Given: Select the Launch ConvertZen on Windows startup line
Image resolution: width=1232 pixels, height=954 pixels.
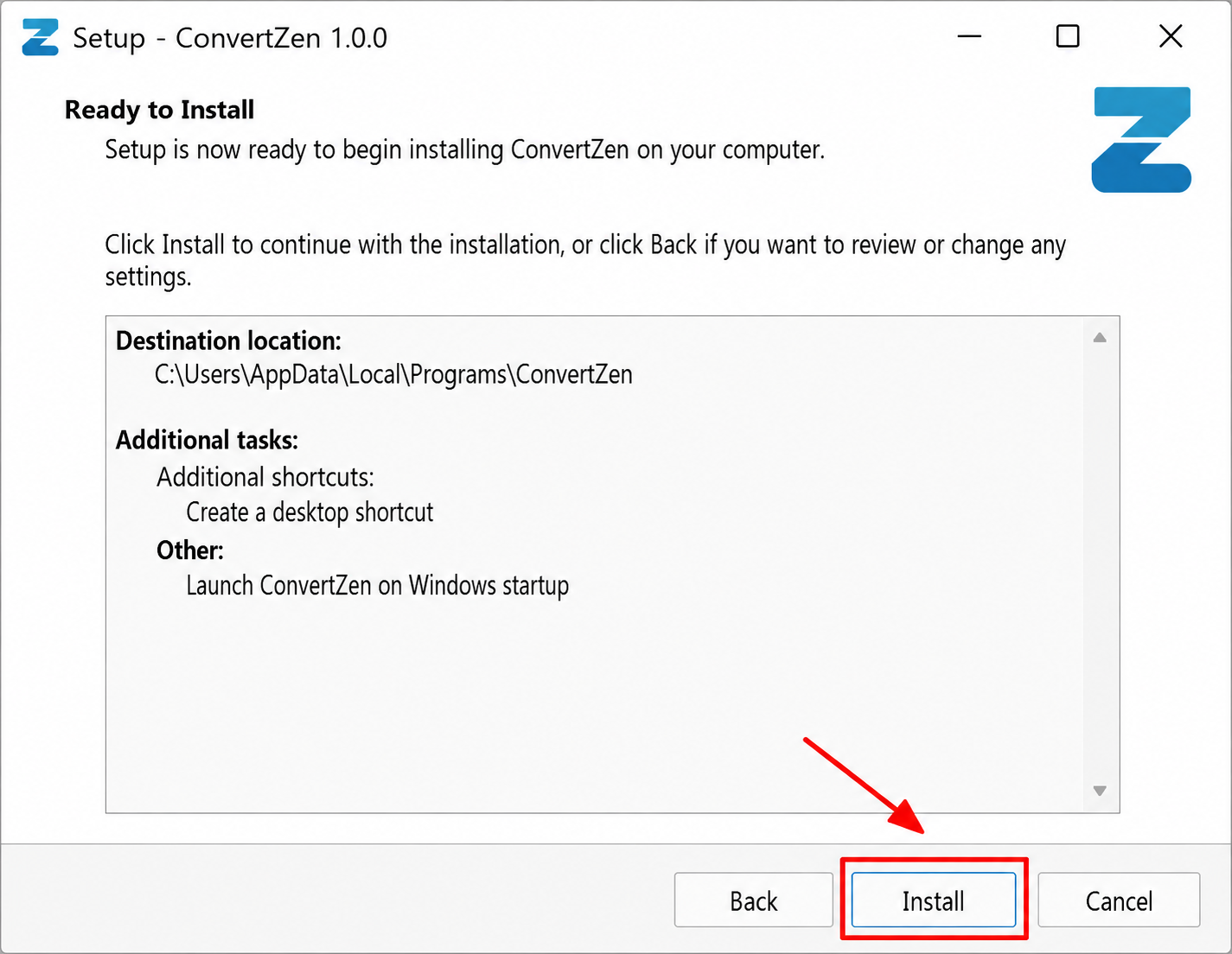Looking at the screenshot, I should pyautogui.click(x=378, y=586).
